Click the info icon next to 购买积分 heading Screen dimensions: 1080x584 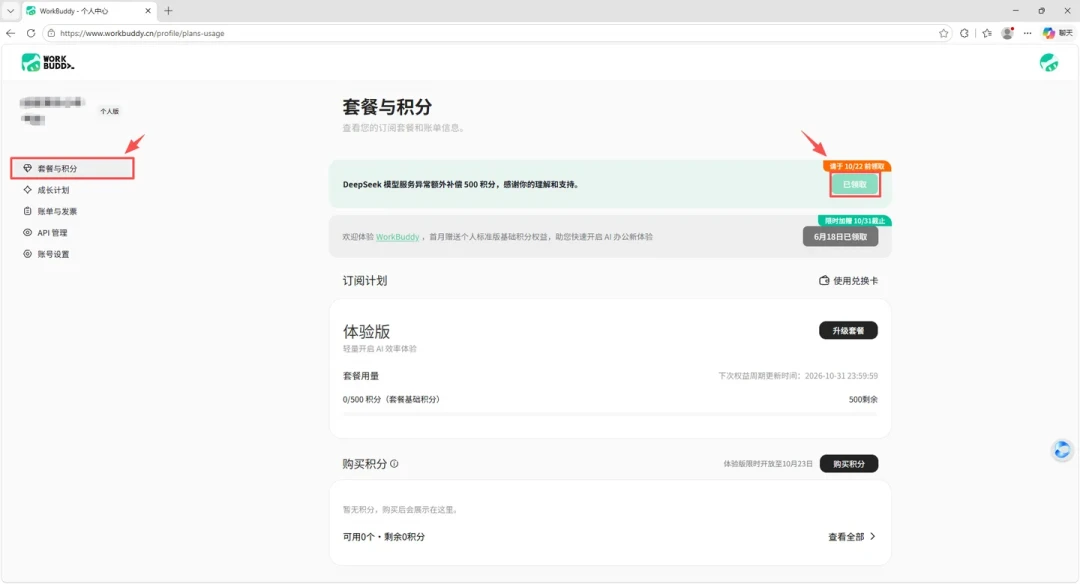[x=394, y=463]
